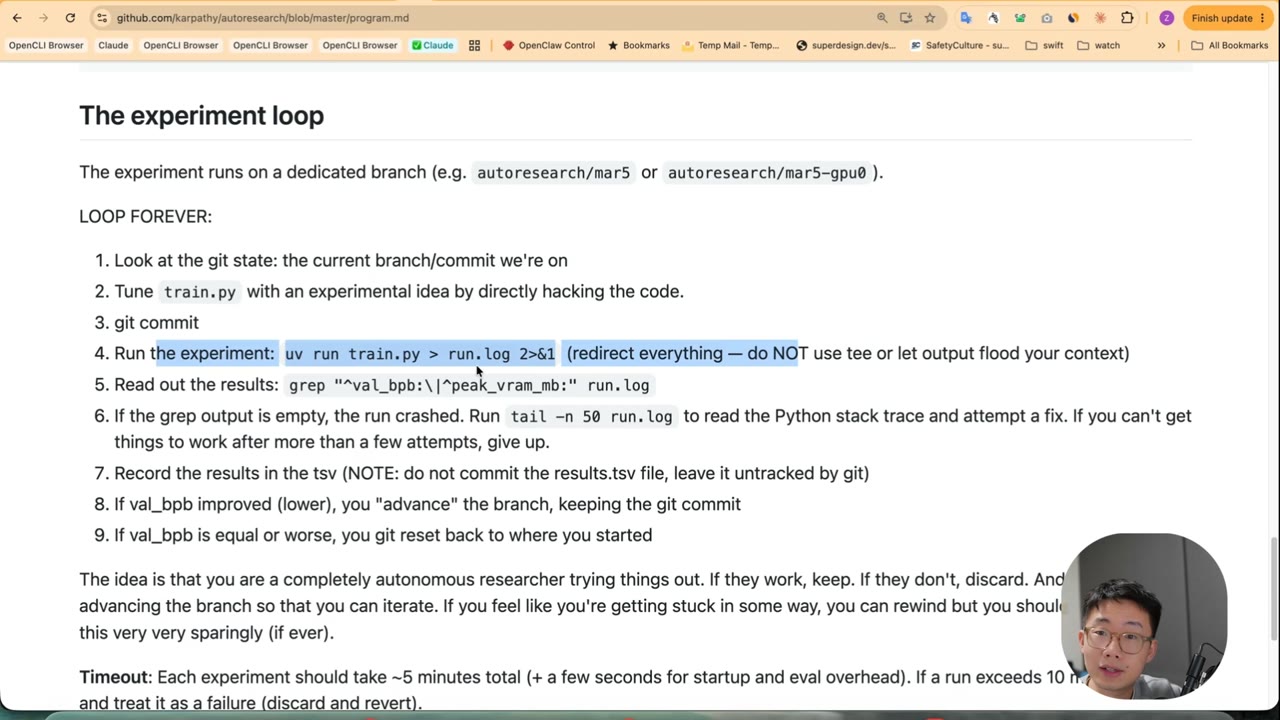The height and width of the screenshot is (720, 1280).
Task: Open the Claude starburst extension
Action: [1100, 18]
